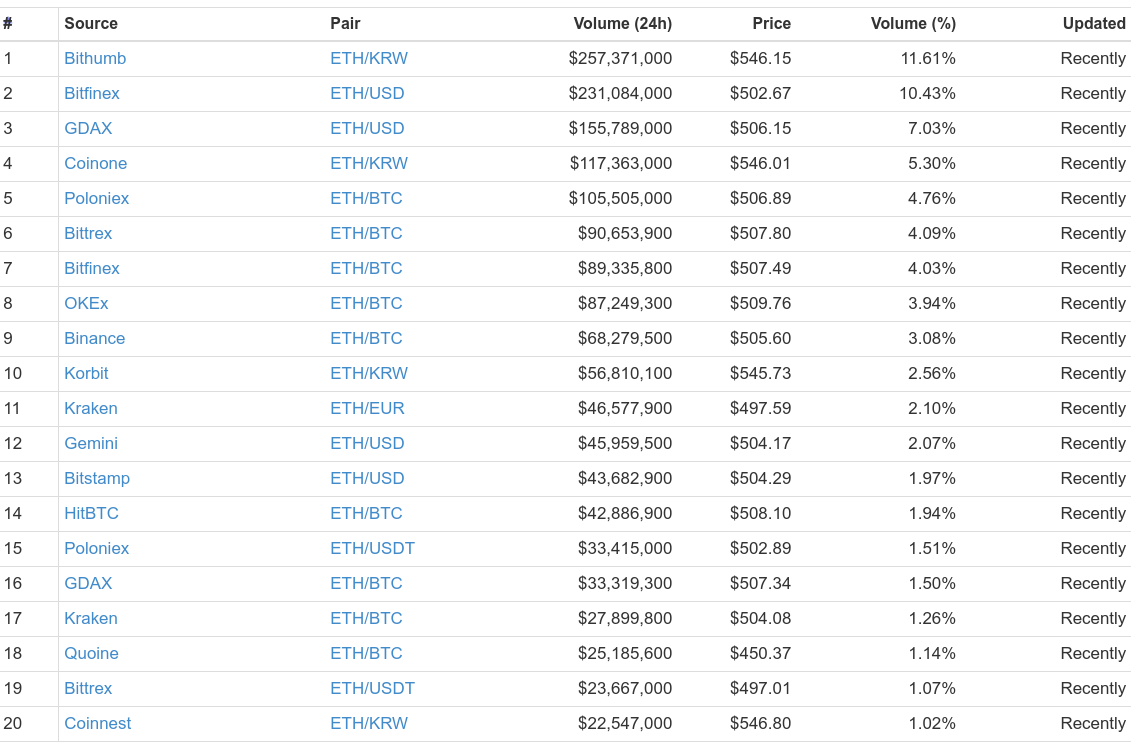Select the price $497.59 in Kraken row

tap(760, 408)
